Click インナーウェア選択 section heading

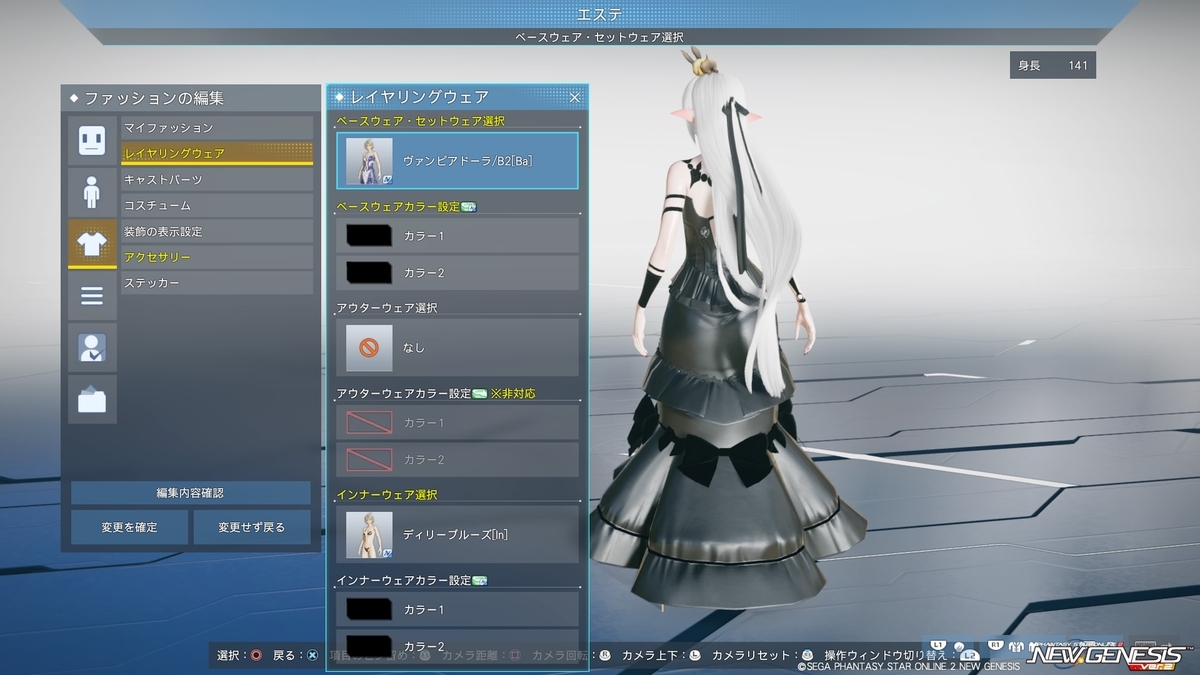point(387,494)
